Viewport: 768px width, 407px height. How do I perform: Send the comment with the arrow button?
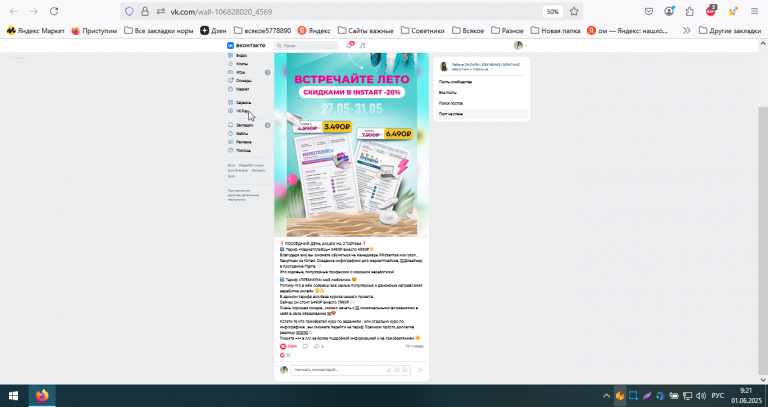coord(420,370)
